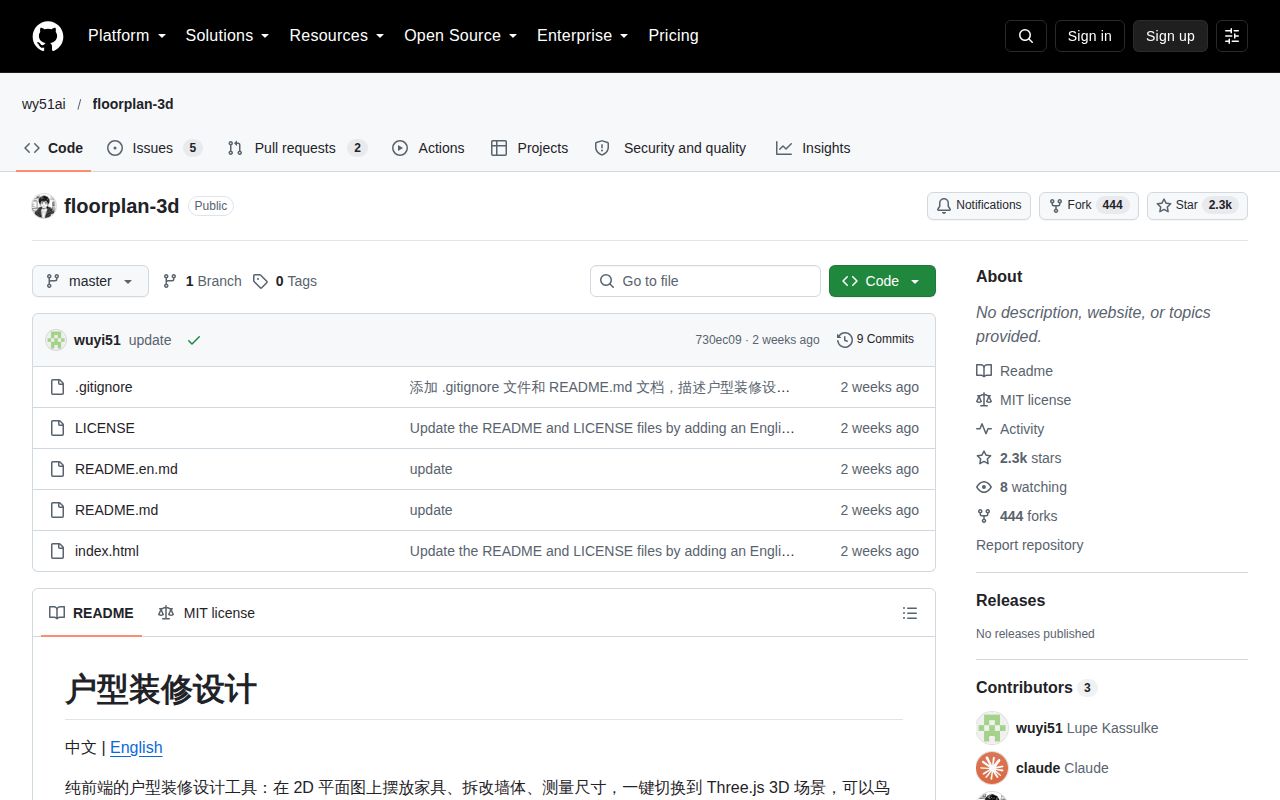Open the Platform navigation menu

point(127,36)
